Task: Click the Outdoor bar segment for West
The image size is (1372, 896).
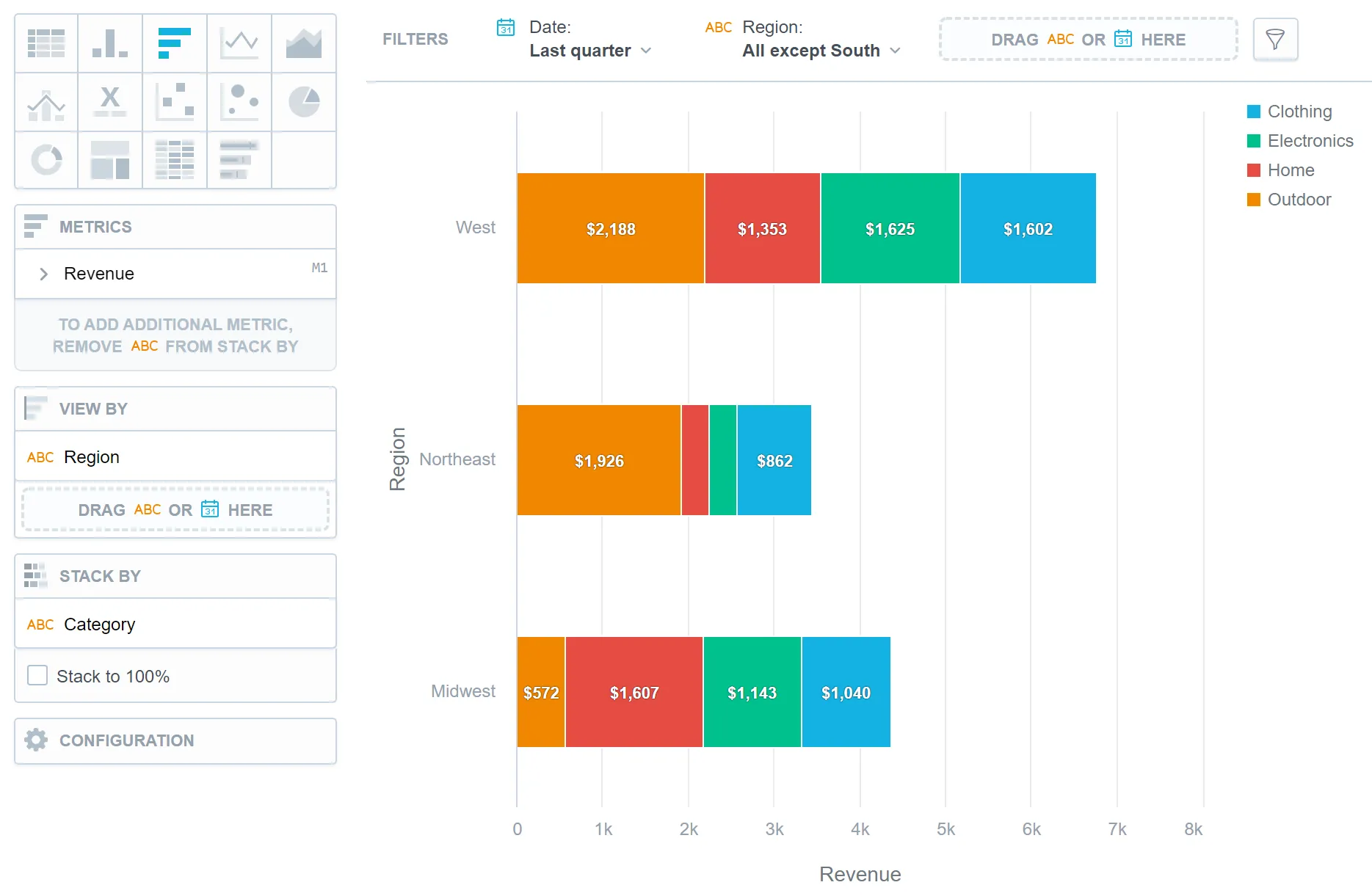Action: 611,228
